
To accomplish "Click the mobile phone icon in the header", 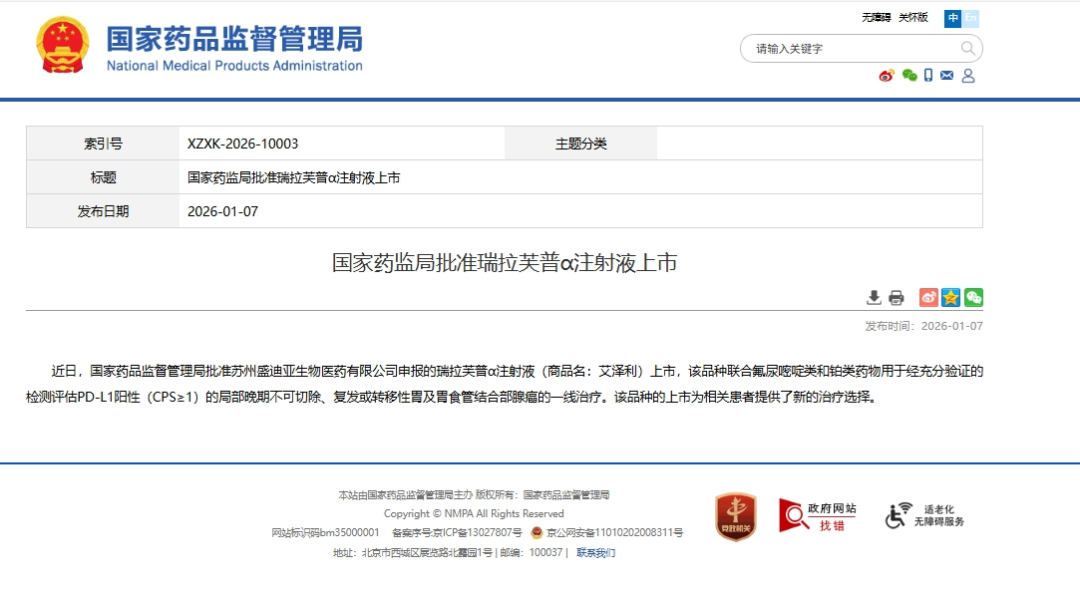I will pos(929,76).
